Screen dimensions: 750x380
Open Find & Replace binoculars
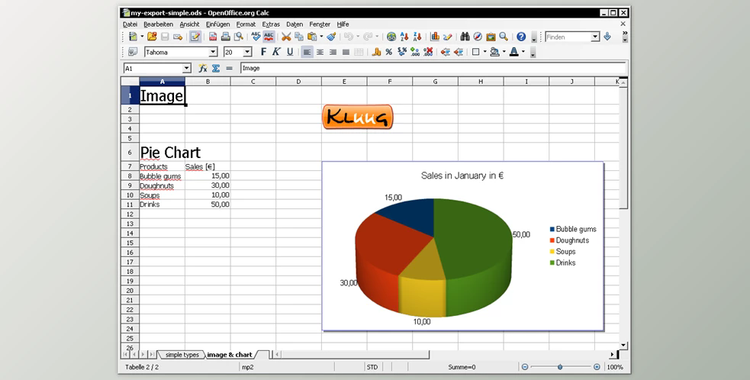[465, 36]
